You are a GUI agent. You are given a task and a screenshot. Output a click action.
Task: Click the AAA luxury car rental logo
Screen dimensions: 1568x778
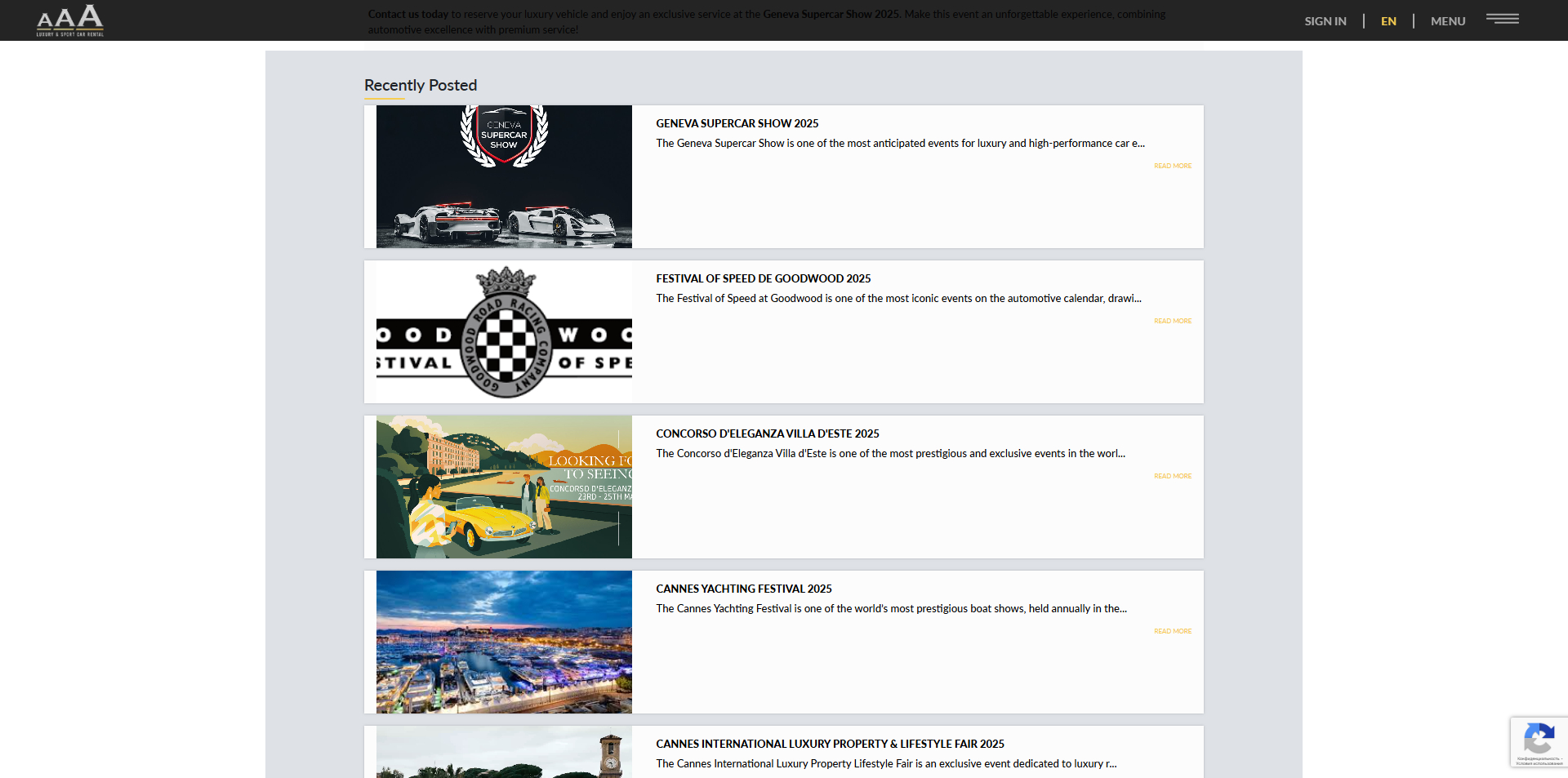click(x=70, y=20)
